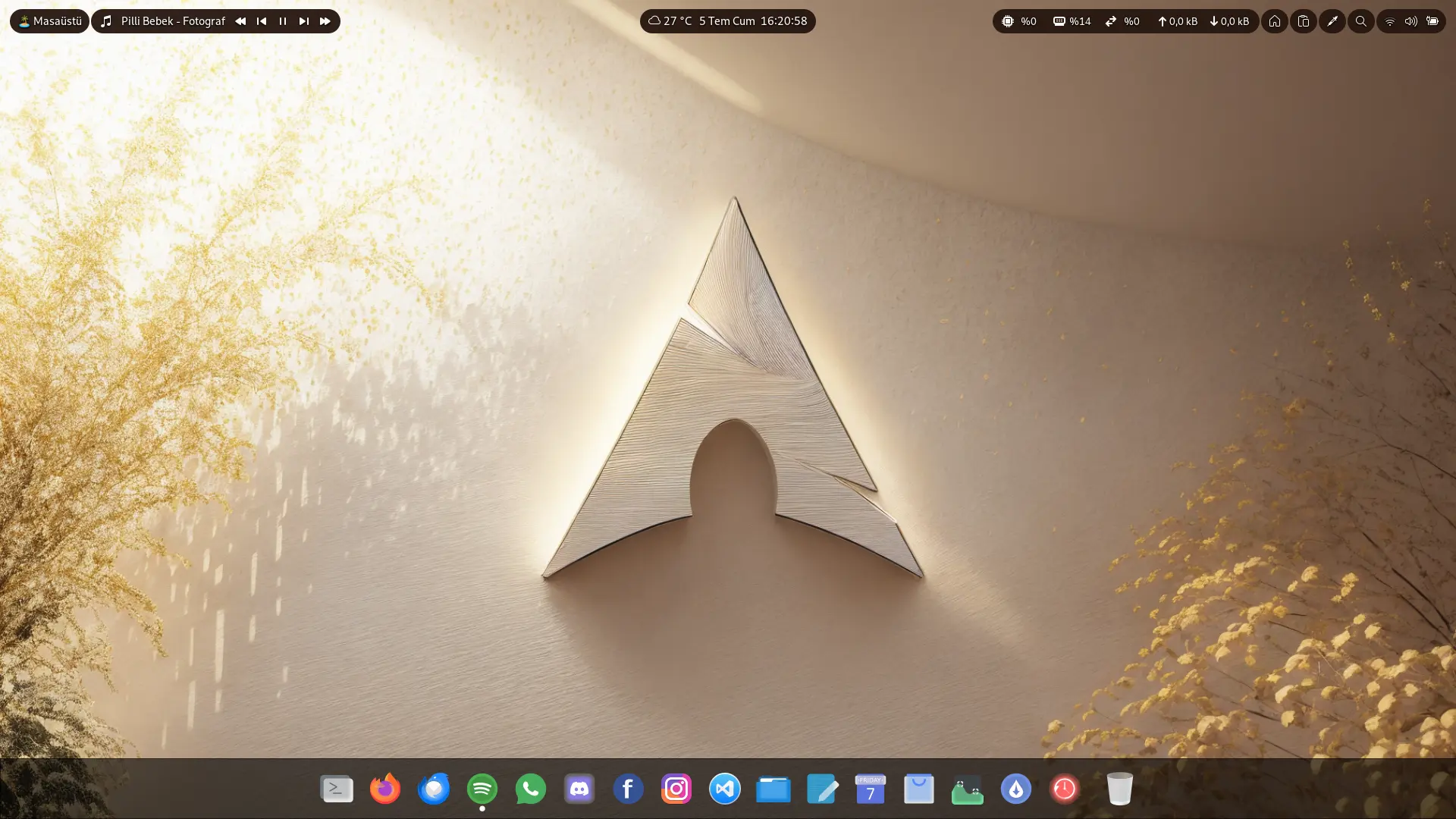Open the clipboard manager panel icon
The height and width of the screenshot is (819, 1456).
1304,21
